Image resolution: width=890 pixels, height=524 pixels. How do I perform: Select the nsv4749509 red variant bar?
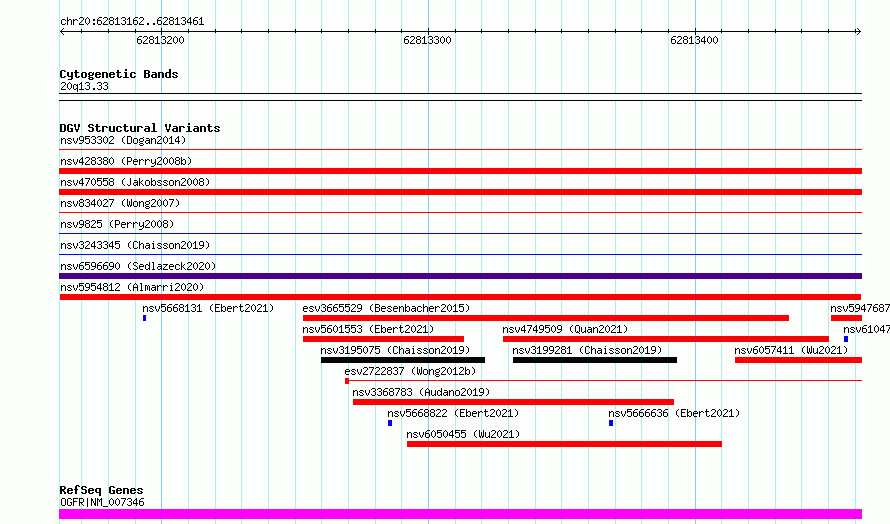[666, 339]
